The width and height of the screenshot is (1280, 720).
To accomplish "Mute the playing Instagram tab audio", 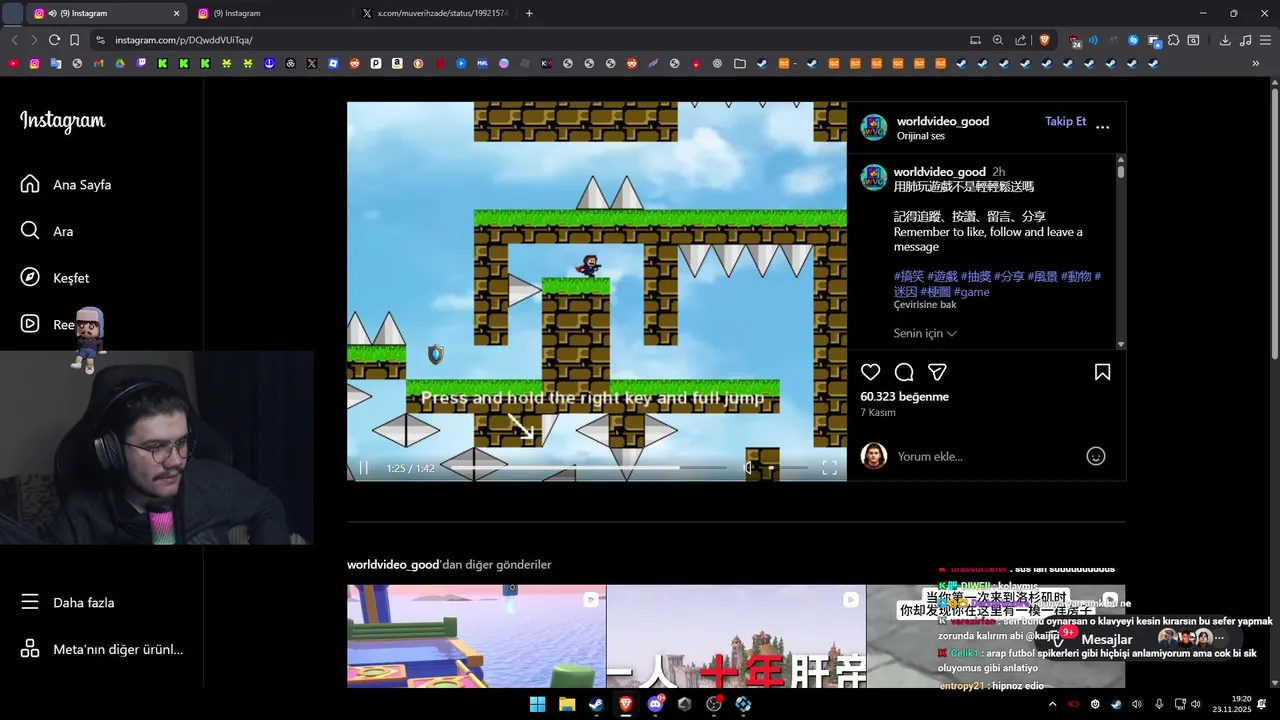I will point(52,13).
